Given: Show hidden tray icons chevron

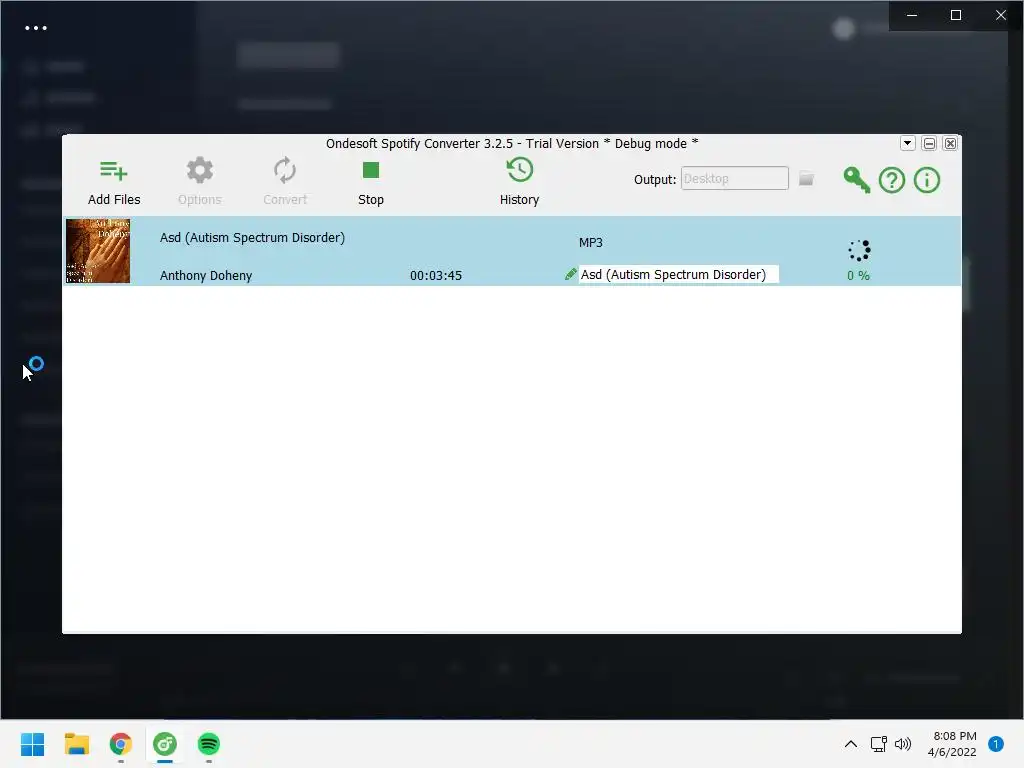Looking at the screenshot, I should pyautogui.click(x=850, y=744).
